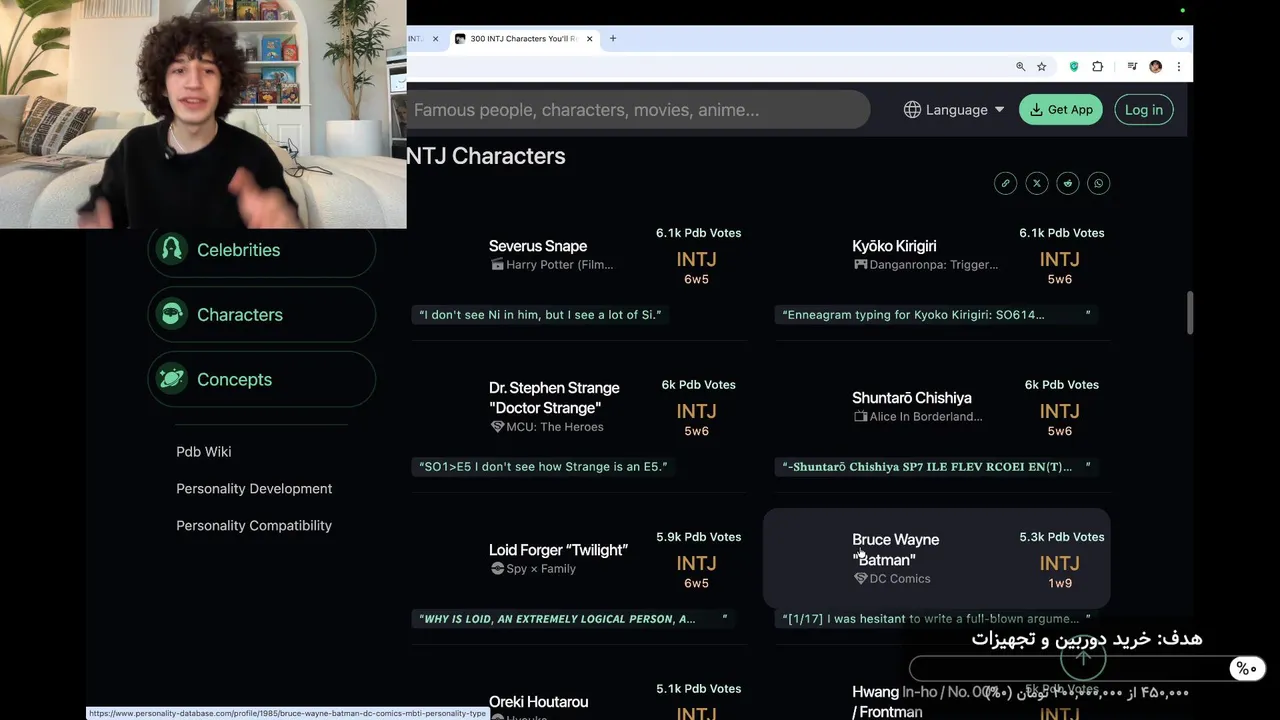Close the 300 INTJ Characters tab
This screenshot has height=720, width=1280.
point(590,39)
